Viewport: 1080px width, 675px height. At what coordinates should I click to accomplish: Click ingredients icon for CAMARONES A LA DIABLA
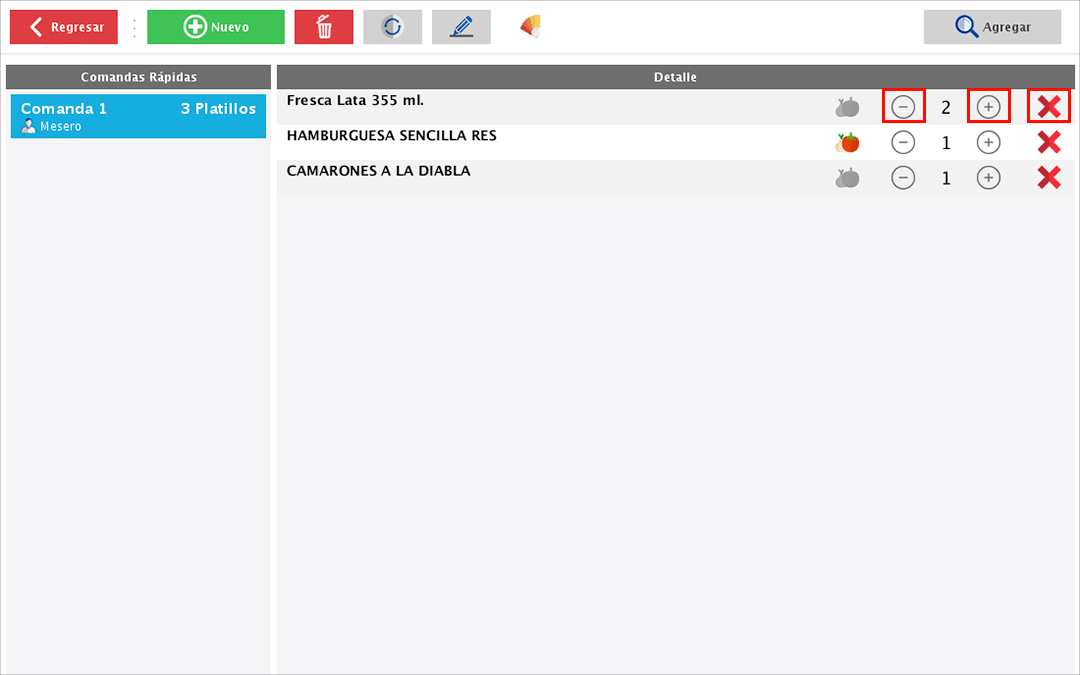coord(847,178)
